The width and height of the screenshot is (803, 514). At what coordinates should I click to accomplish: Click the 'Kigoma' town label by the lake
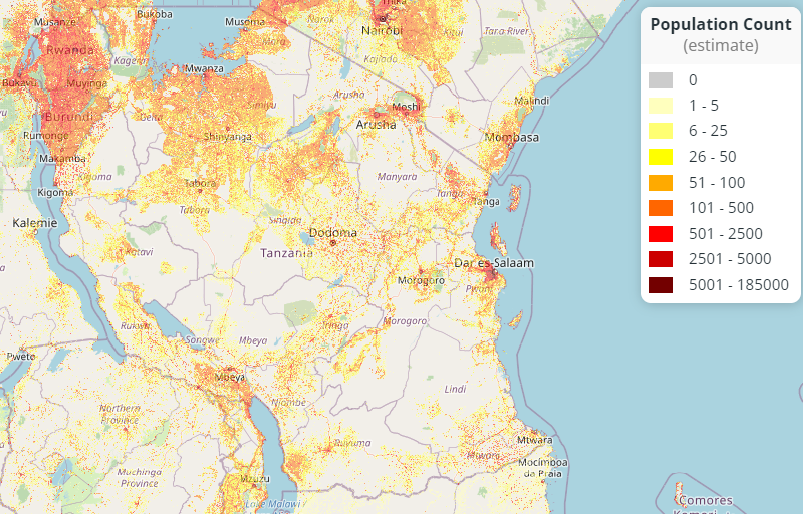pyautogui.click(x=55, y=193)
